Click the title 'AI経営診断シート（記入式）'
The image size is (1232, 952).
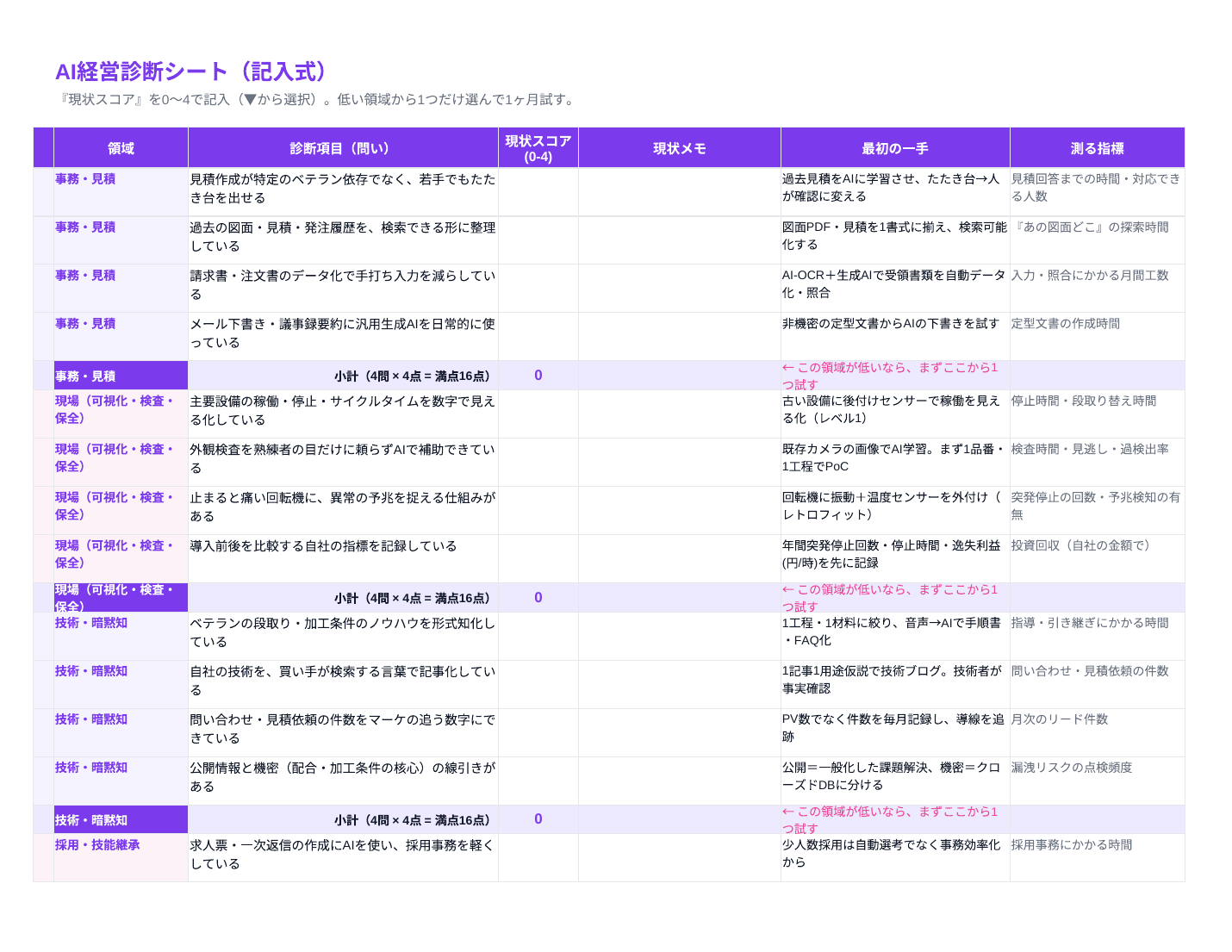tap(194, 72)
